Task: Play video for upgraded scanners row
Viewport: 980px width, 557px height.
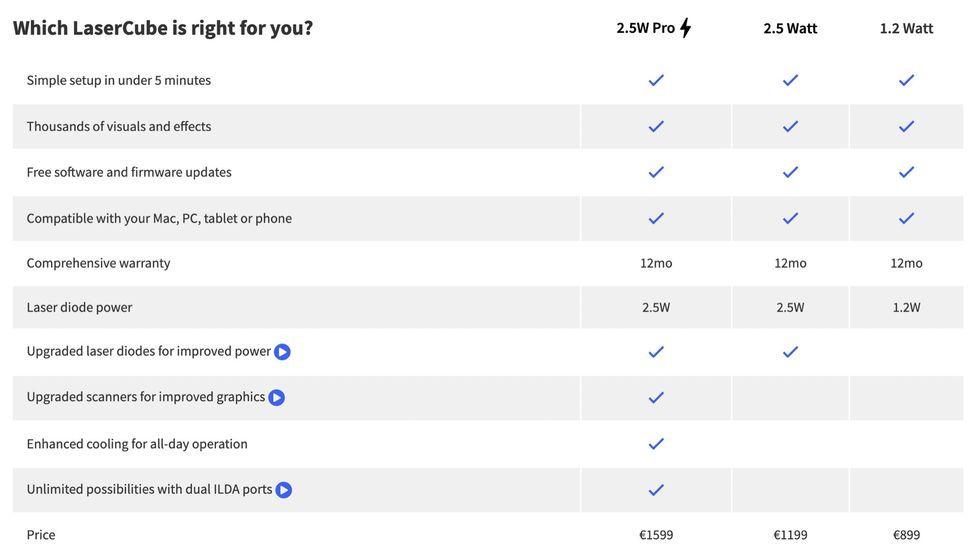Action: pyautogui.click(x=277, y=398)
